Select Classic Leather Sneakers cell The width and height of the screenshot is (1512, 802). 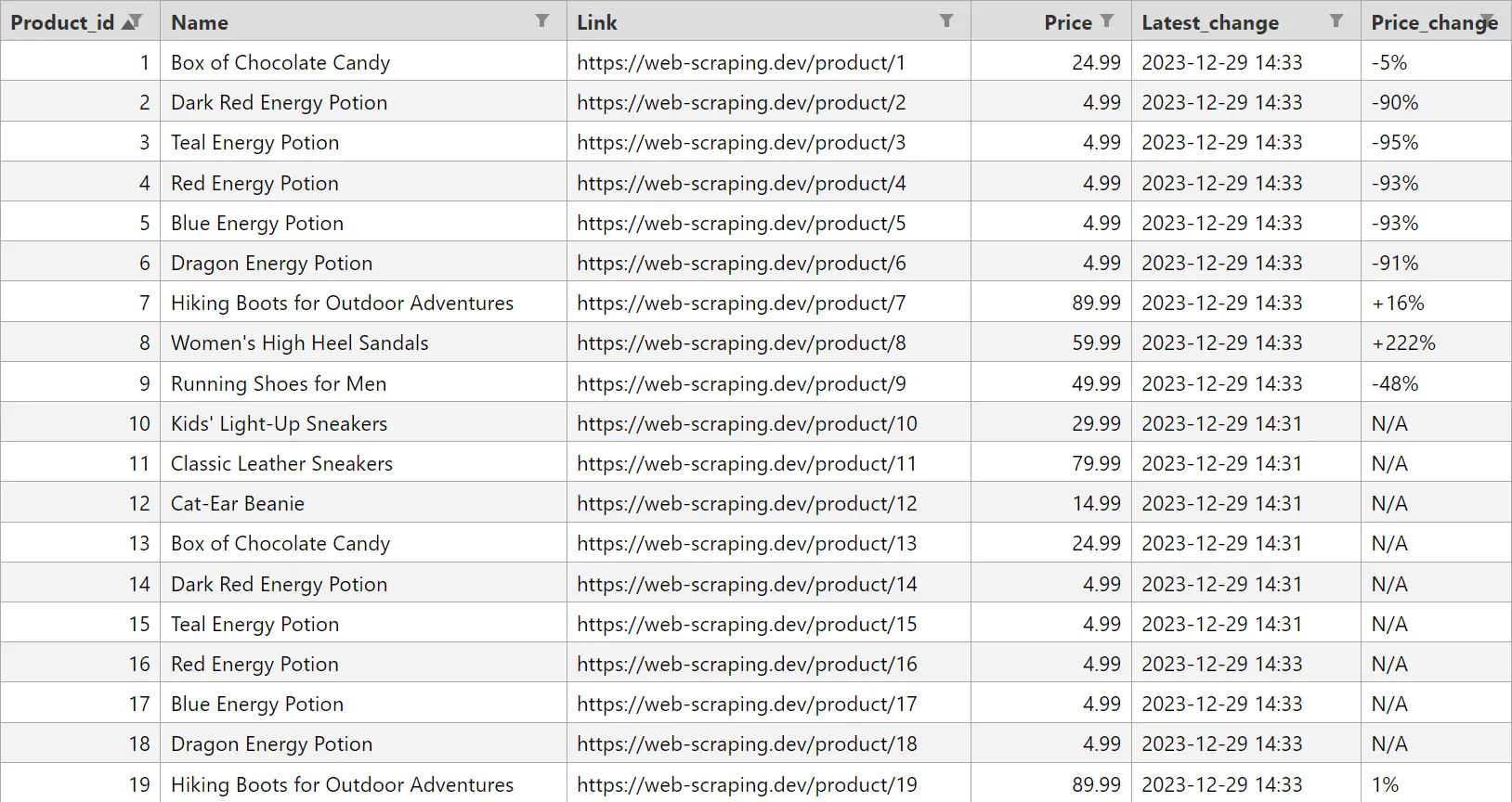point(363,463)
